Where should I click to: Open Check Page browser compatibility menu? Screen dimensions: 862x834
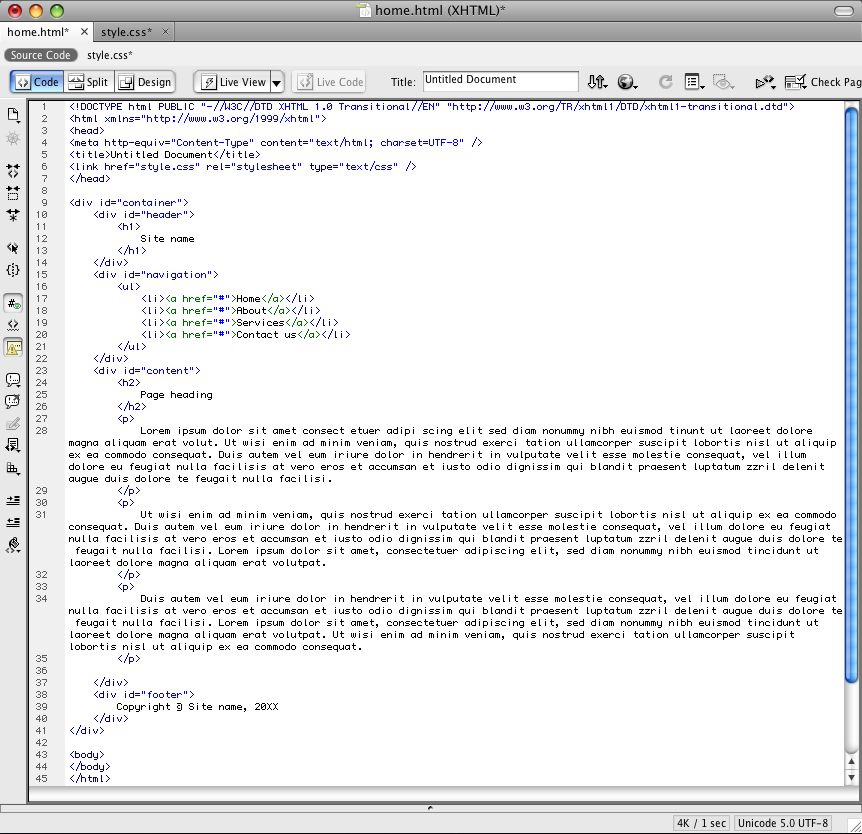(x=822, y=82)
